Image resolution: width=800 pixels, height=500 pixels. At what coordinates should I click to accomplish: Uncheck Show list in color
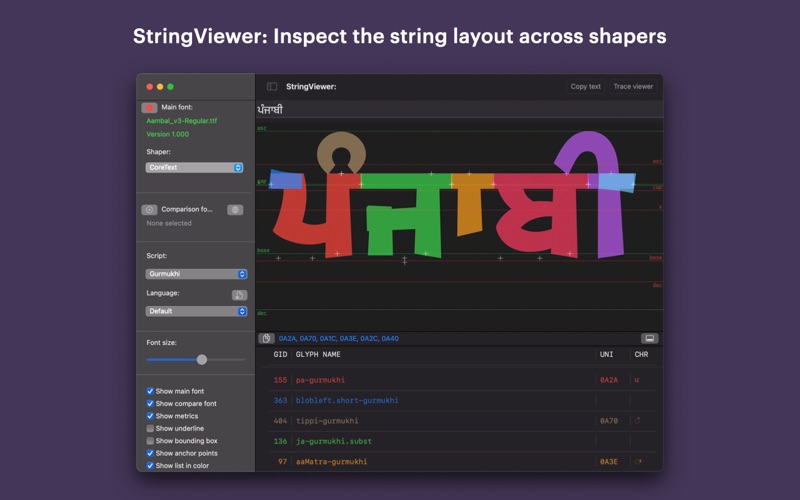tap(150, 465)
